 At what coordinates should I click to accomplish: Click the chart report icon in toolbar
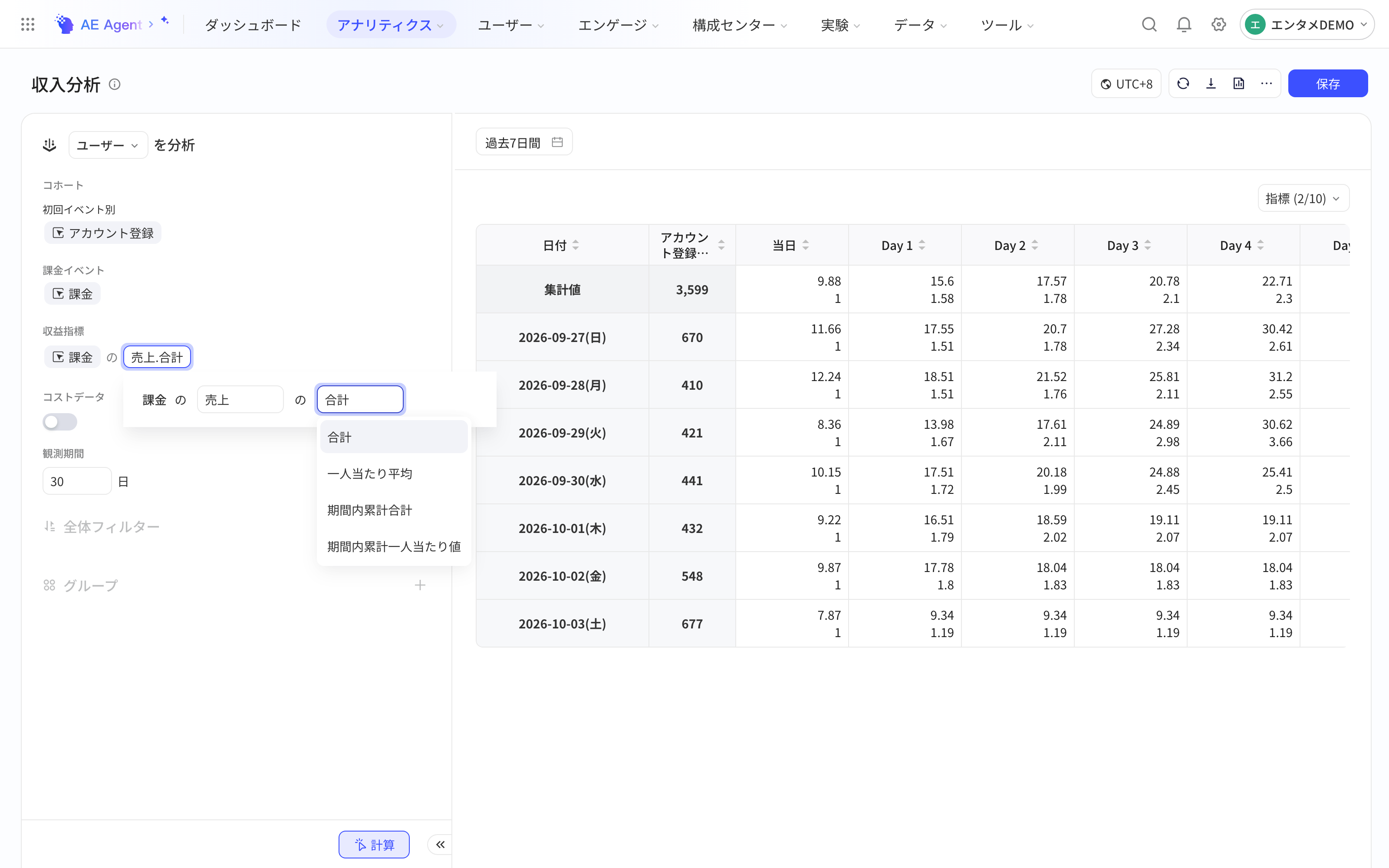tap(1239, 84)
